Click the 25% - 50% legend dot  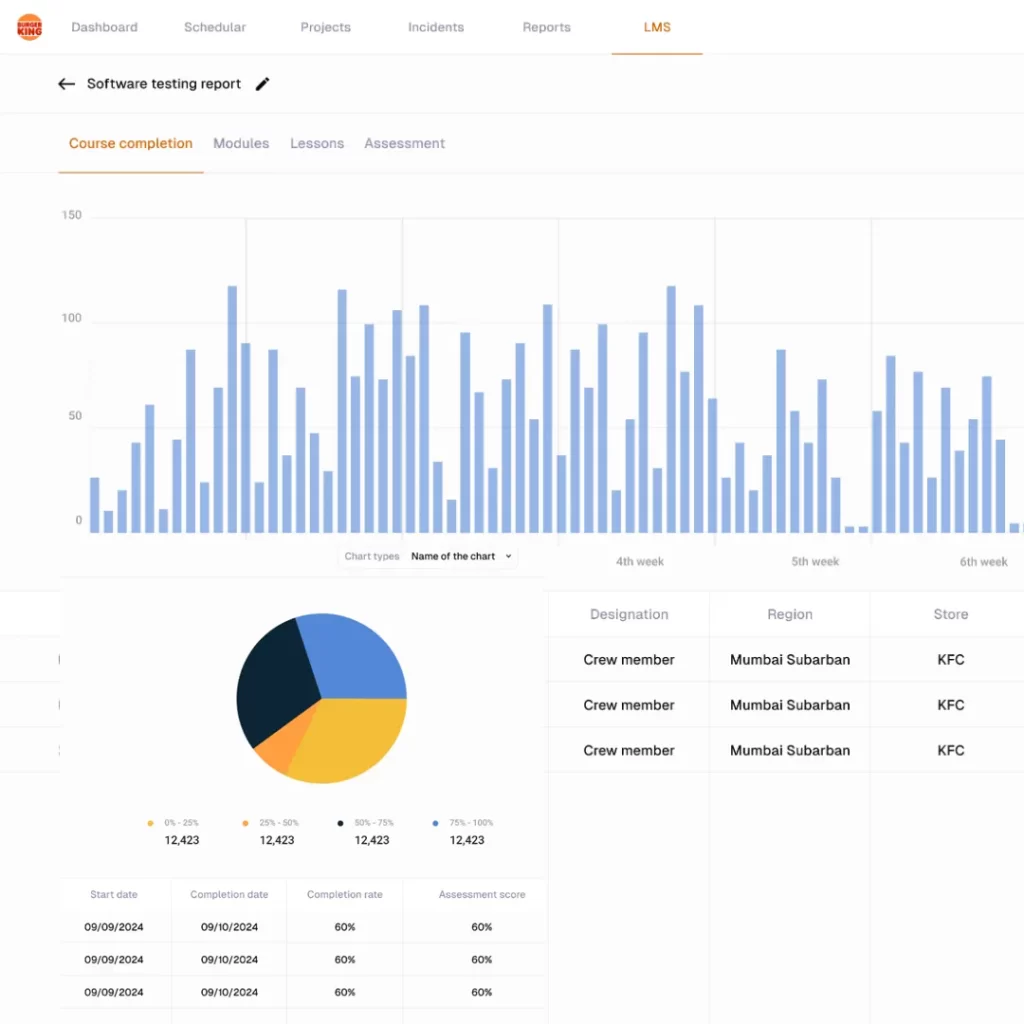click(x=245, y=822)
